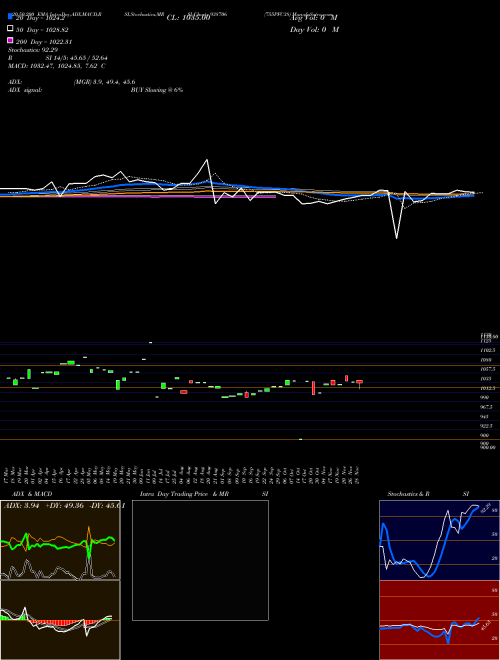The image size is (500, 660).
Task: Click the deep price dip on the main line chart
Action: point(396,238)
